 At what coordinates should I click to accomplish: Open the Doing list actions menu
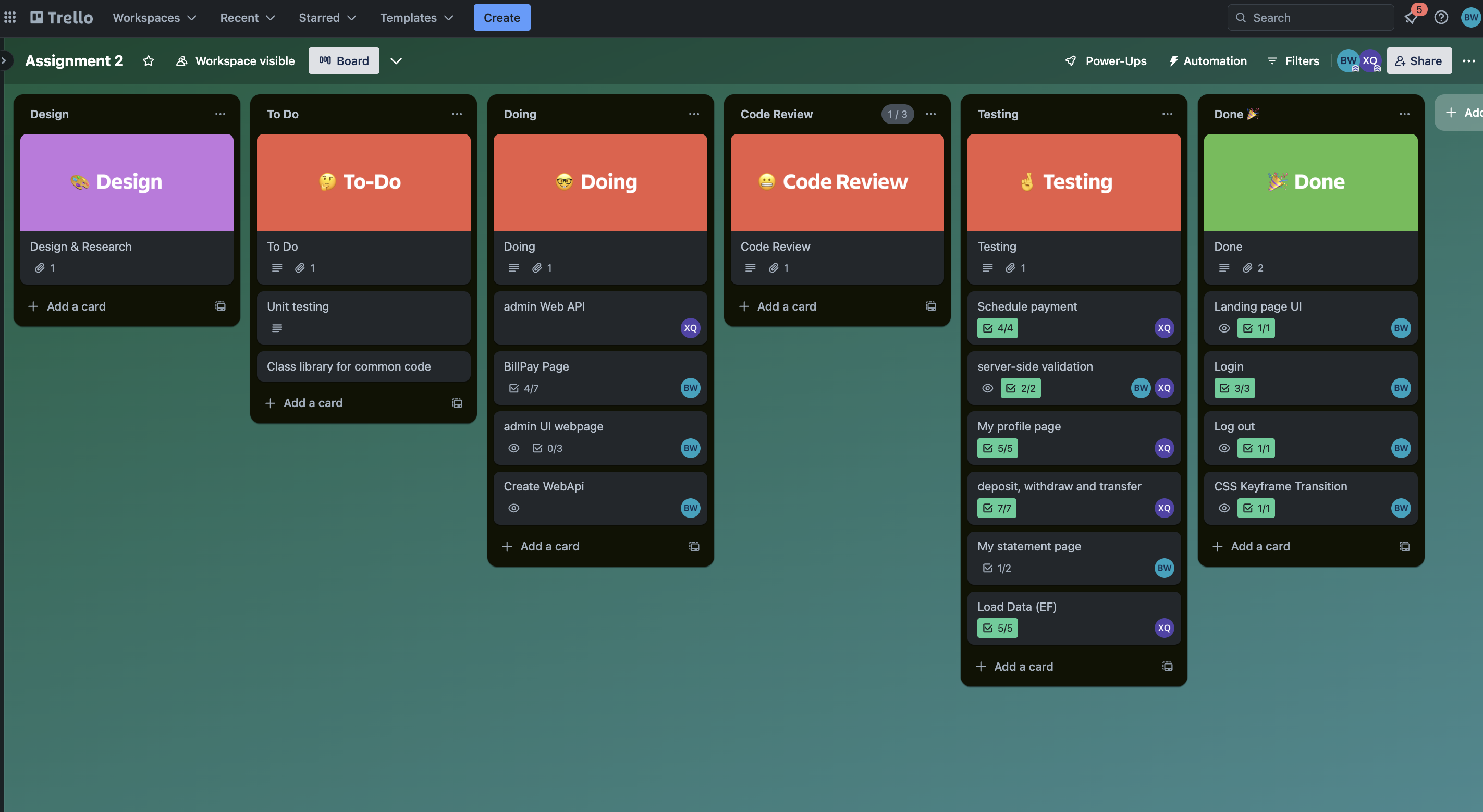pyautogui.click(x=694, y=114)
